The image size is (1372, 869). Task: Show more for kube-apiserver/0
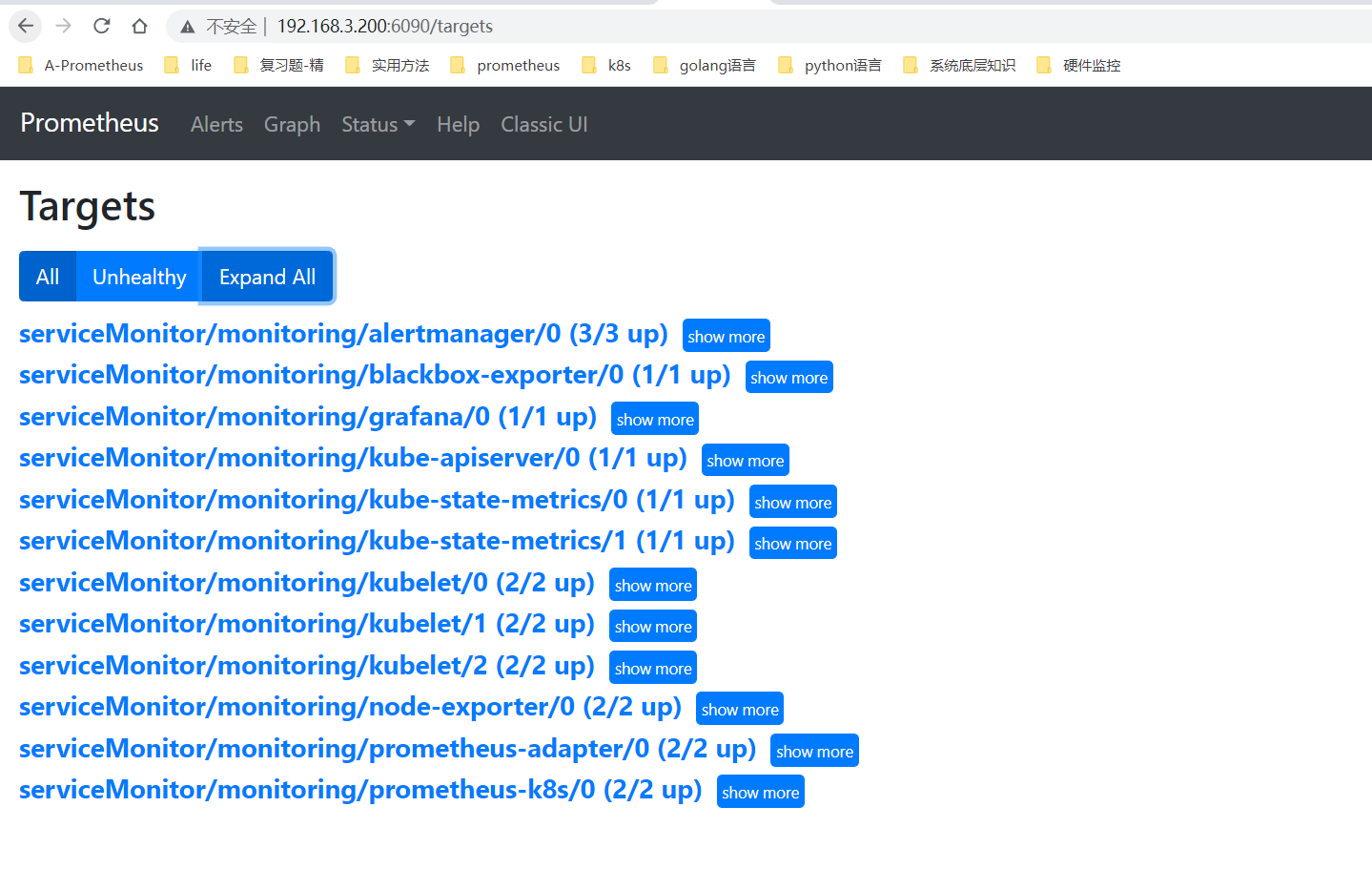[746, 460]
